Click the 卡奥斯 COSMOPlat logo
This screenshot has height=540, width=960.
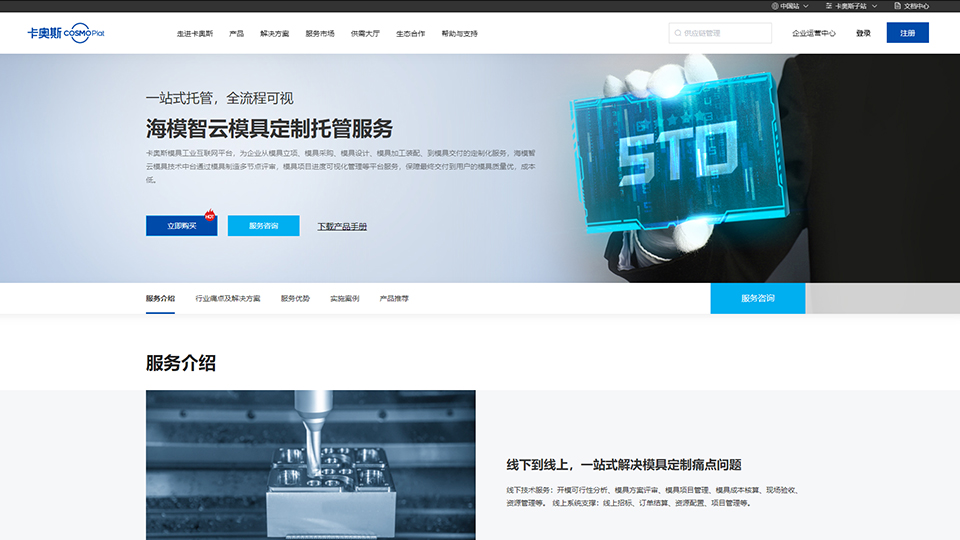coord(66,32)
